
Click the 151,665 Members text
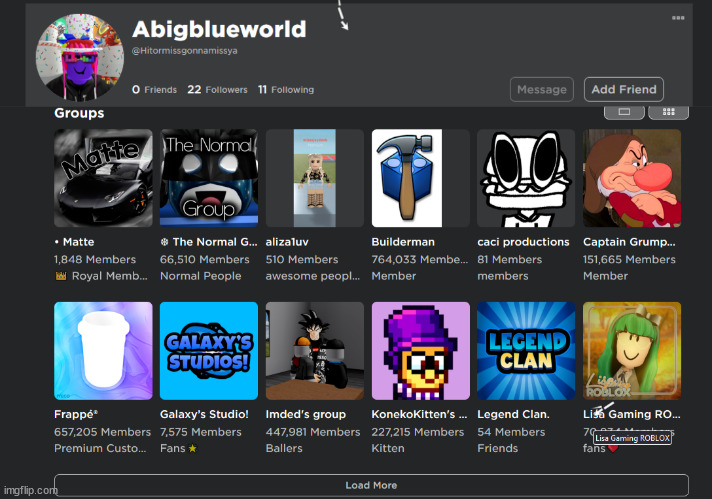(x=629, y=259)
